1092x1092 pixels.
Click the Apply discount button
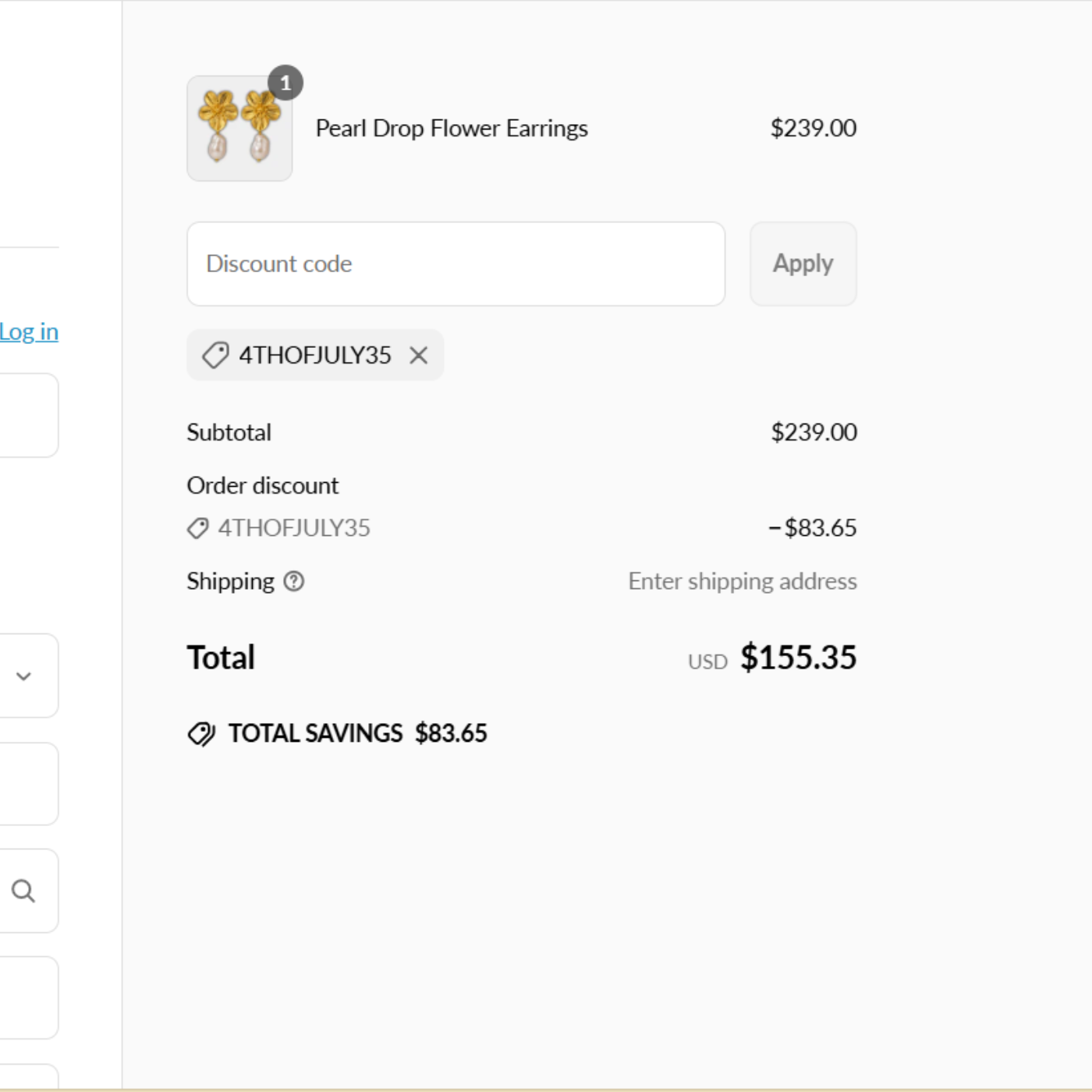(803, 264)
